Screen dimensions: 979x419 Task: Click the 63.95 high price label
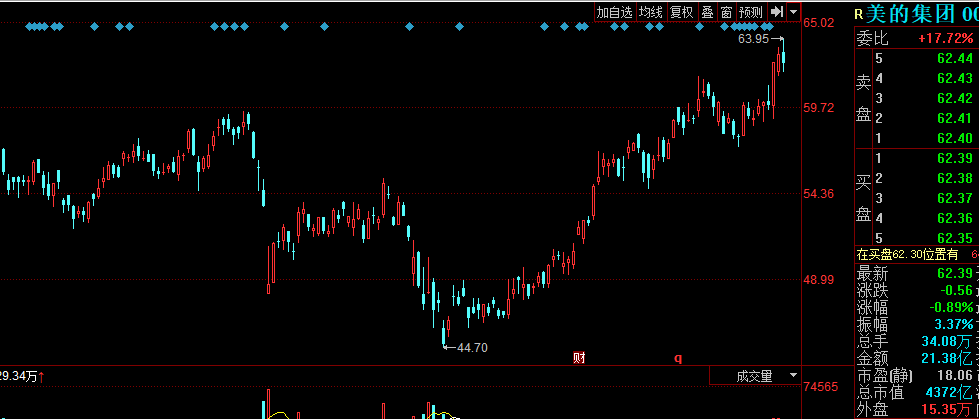click(x=753, y=39)
